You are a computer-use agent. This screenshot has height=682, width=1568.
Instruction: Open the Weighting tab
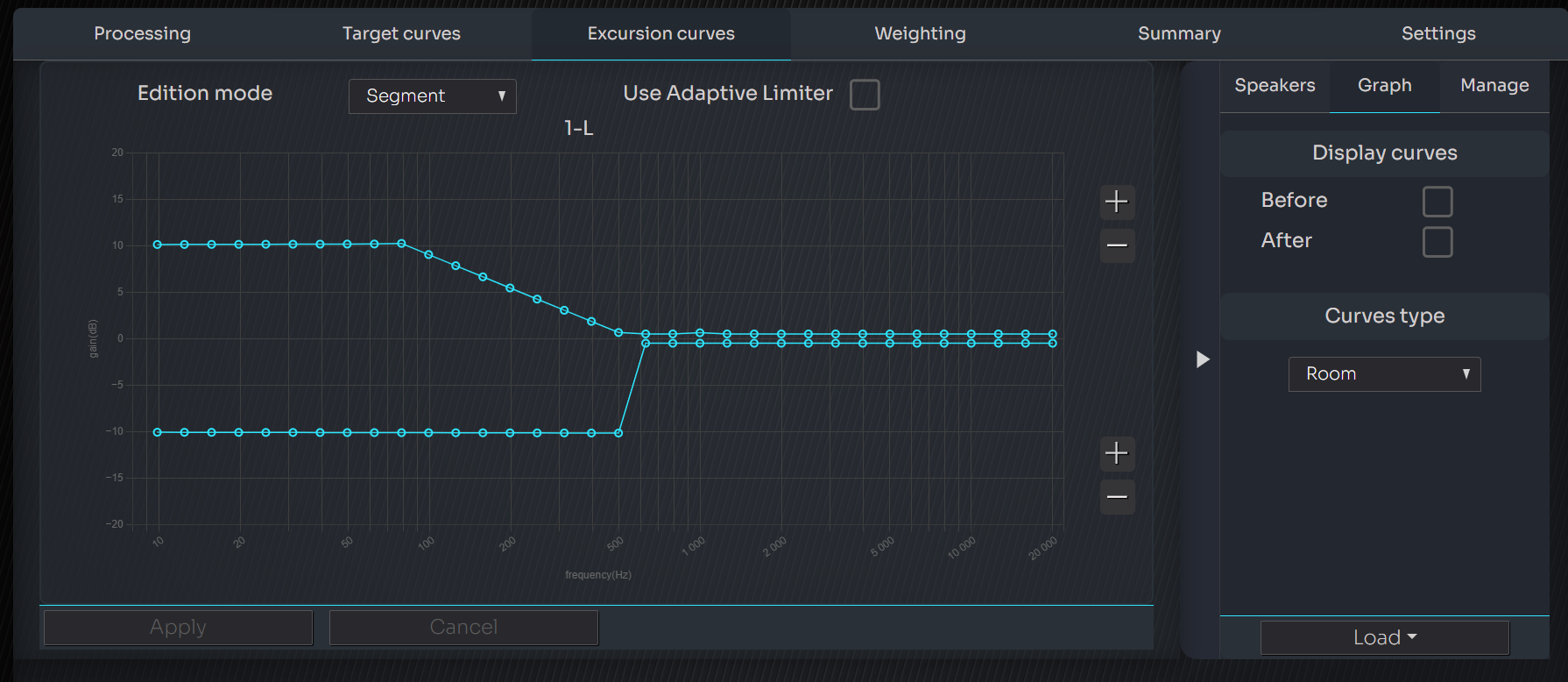tap(920, 34)
